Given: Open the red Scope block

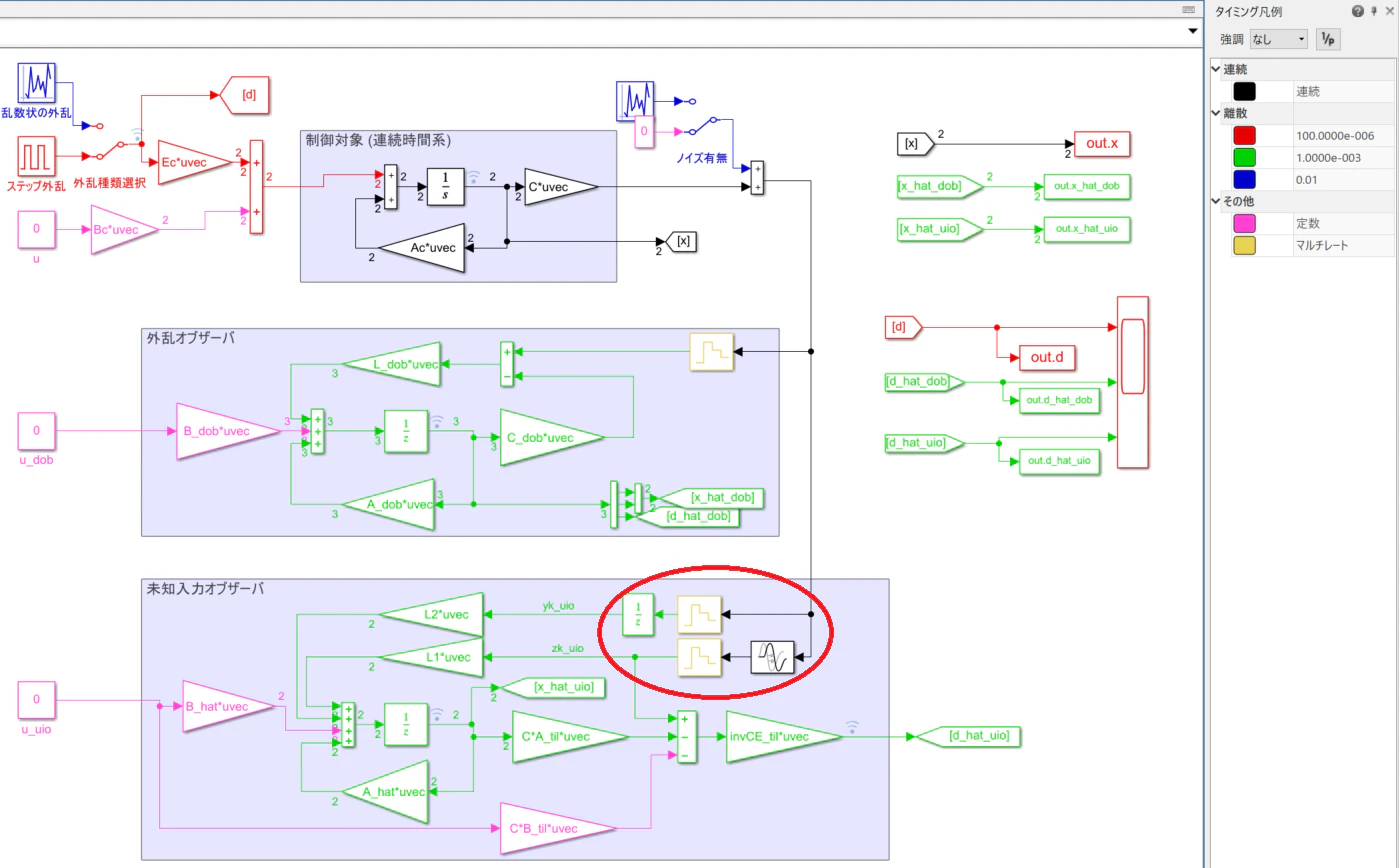Looking at the screenshot, I should point(1132,382).
